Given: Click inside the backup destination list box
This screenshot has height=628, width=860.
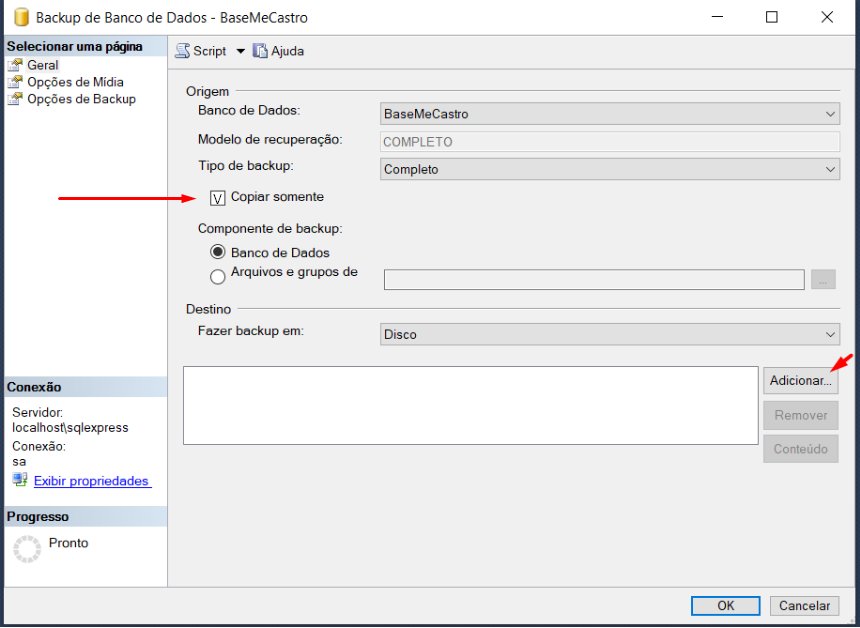Looking at the screenshot, I should [x=470, y=405].
